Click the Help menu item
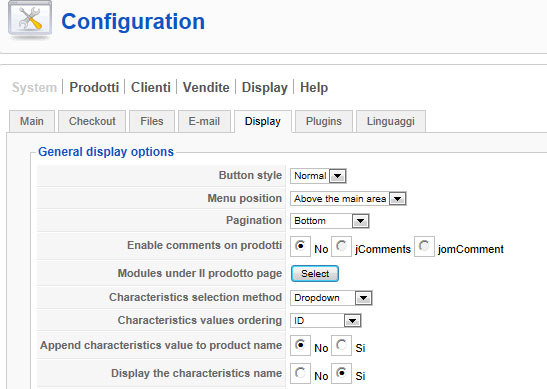The image size is (547, 389). click(x=314, y=87)
